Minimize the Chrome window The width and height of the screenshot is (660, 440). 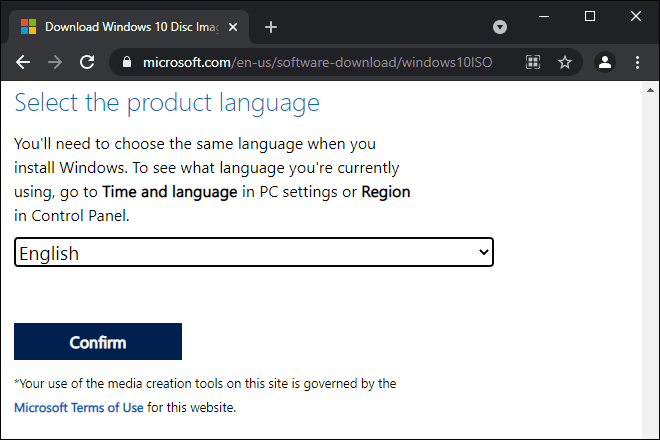click(x=544, y=16)
